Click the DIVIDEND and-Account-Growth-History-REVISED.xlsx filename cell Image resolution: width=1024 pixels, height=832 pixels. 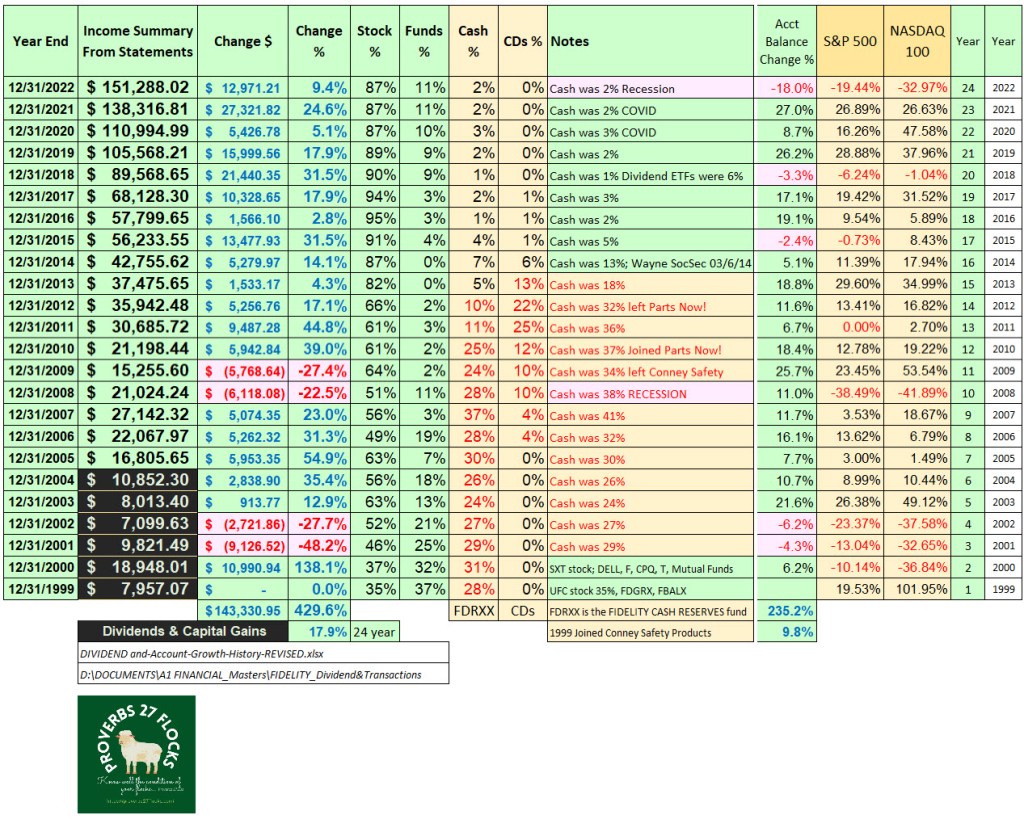point(263,653)
